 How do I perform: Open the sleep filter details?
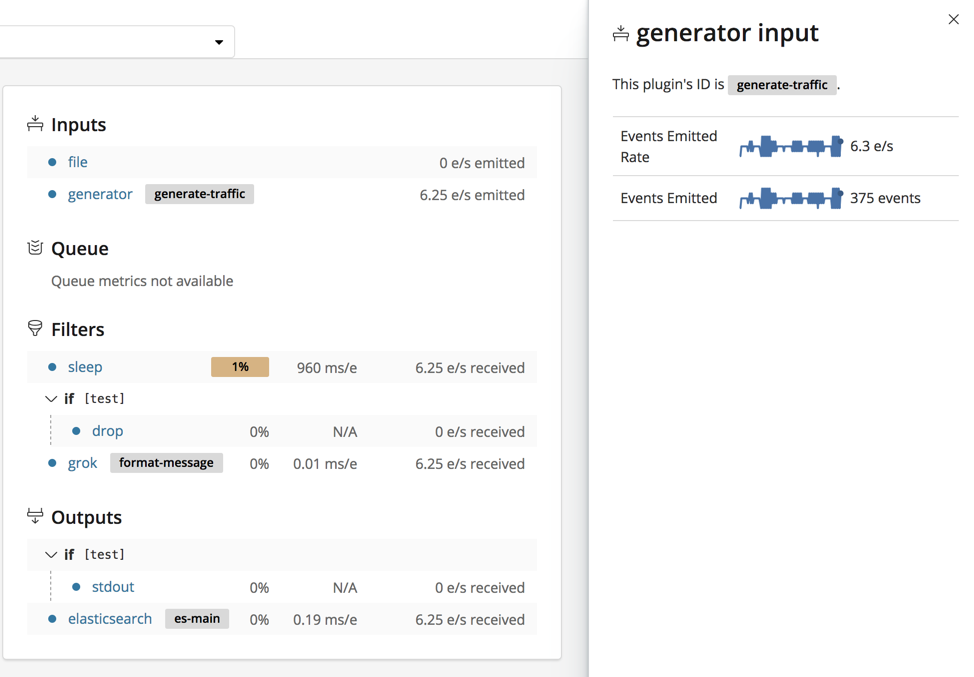pos(85,366)
